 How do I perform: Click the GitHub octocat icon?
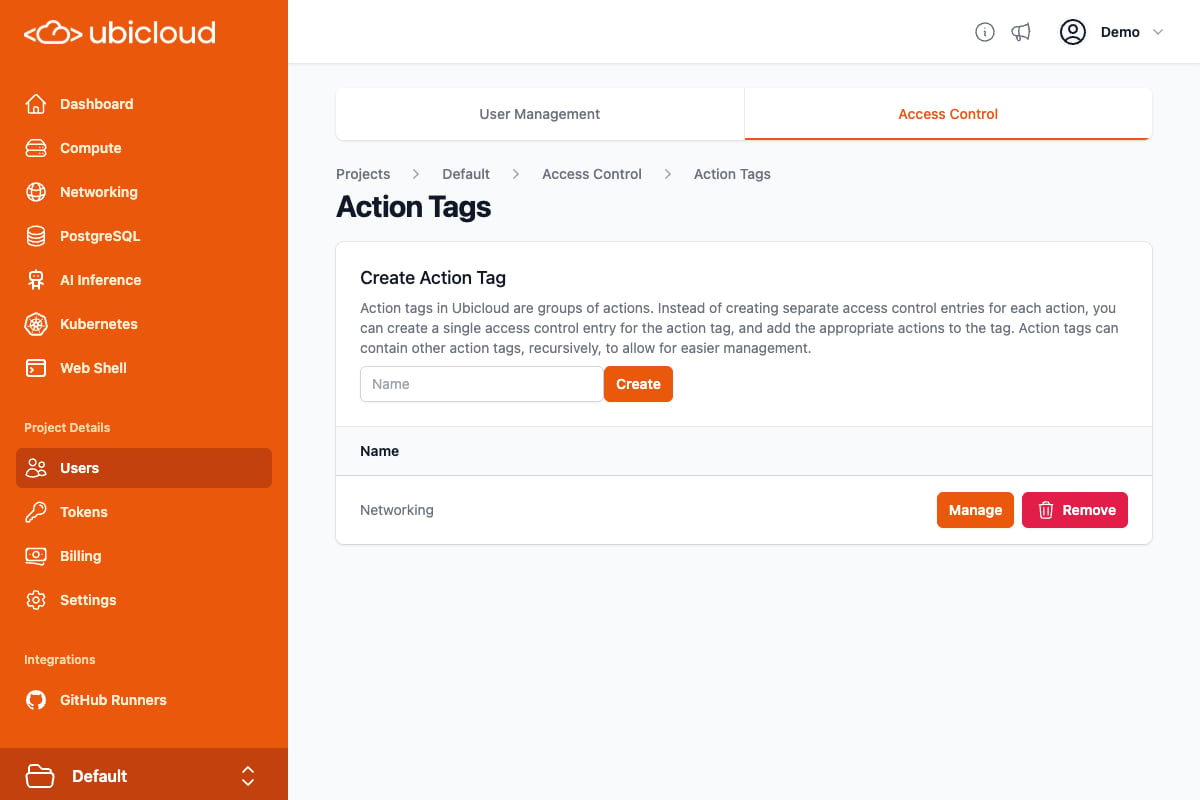[x=36, y=700]
